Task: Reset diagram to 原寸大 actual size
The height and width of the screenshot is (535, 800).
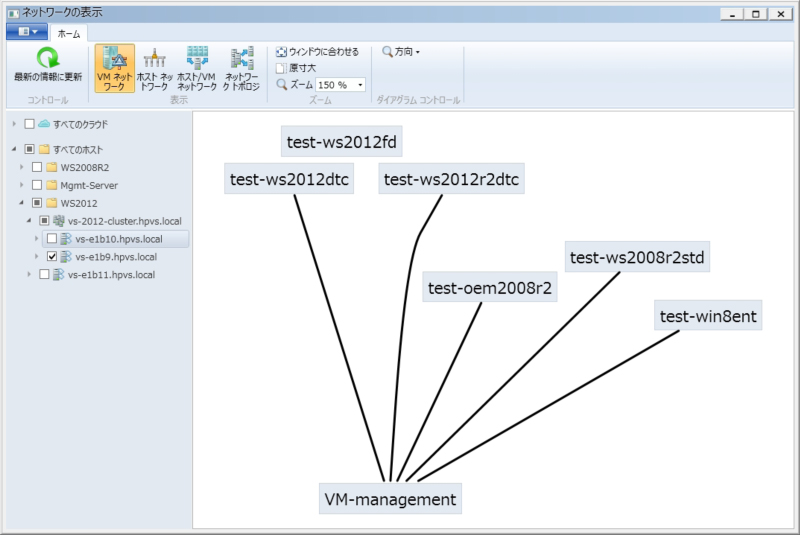Action: 281,68
